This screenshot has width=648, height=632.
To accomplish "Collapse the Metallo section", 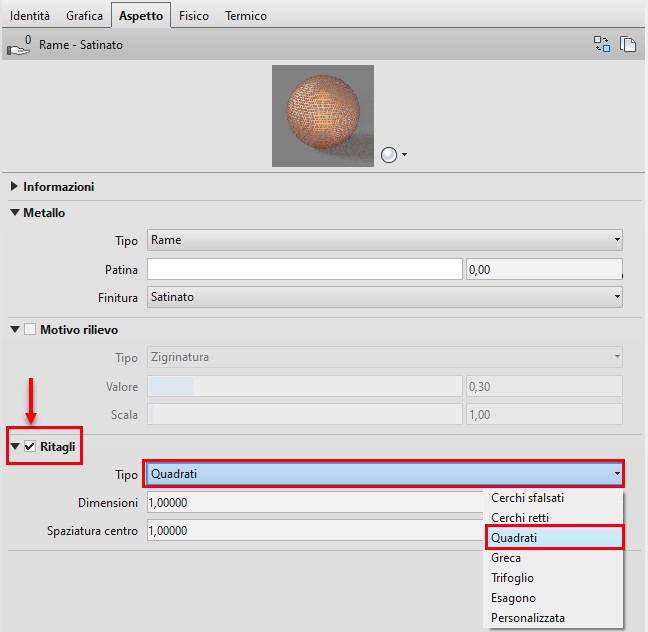I will point(14,213).
